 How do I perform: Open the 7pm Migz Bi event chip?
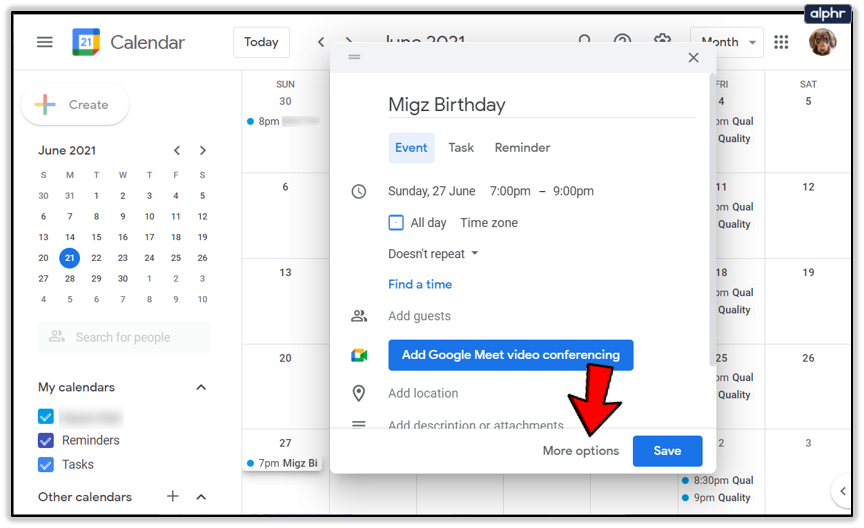(x=282, y=463)
